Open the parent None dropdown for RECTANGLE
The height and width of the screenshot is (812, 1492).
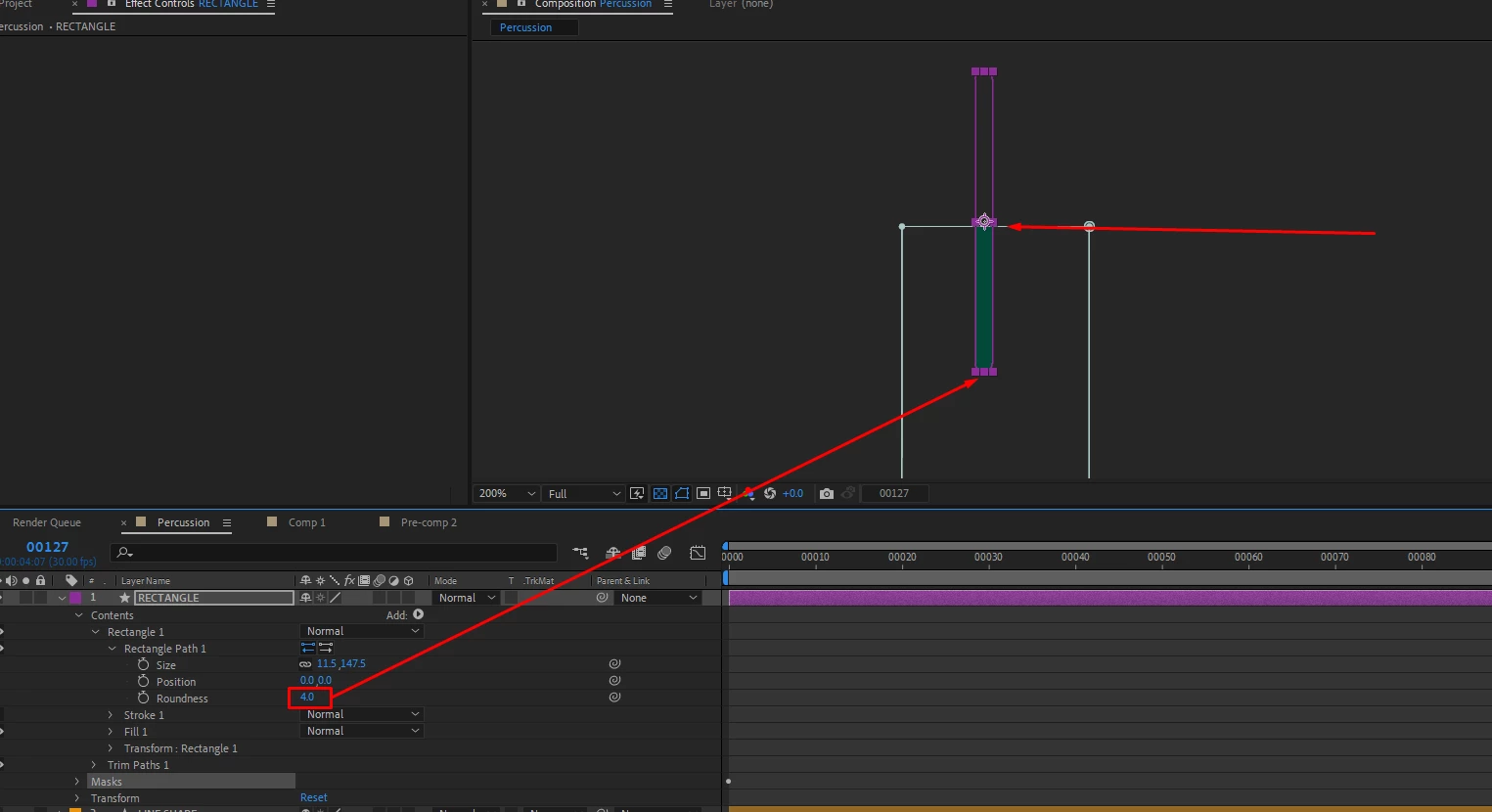[x=658, y=598]
